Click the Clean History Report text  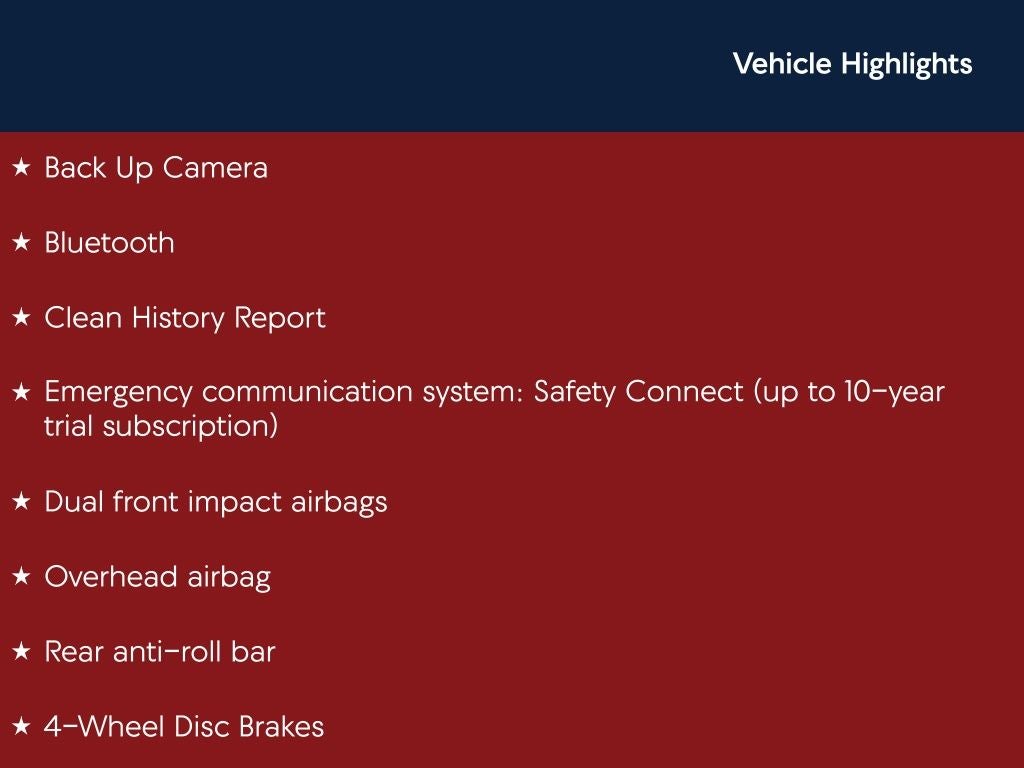185,318
